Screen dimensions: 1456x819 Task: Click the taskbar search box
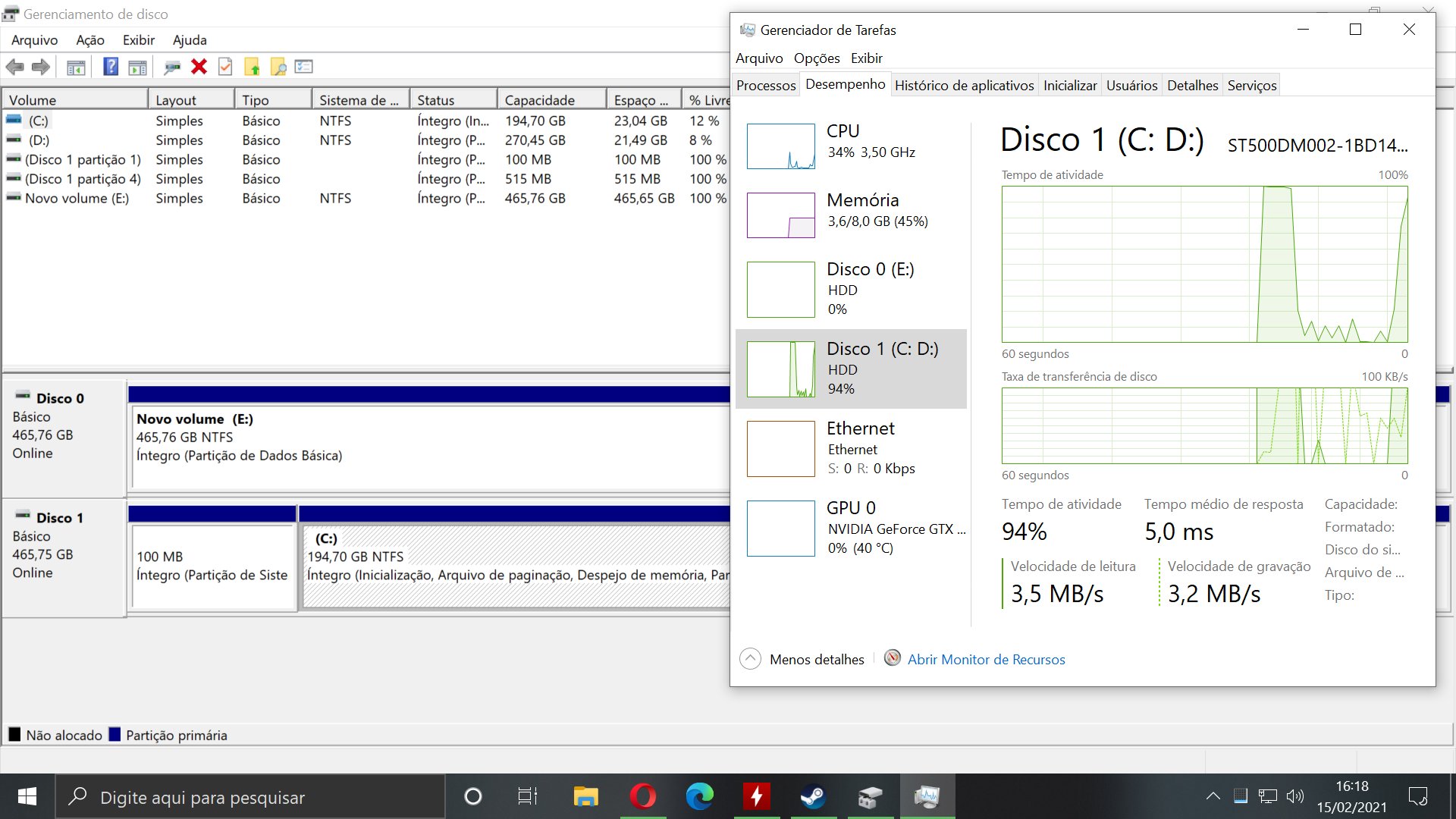[250, 796]
